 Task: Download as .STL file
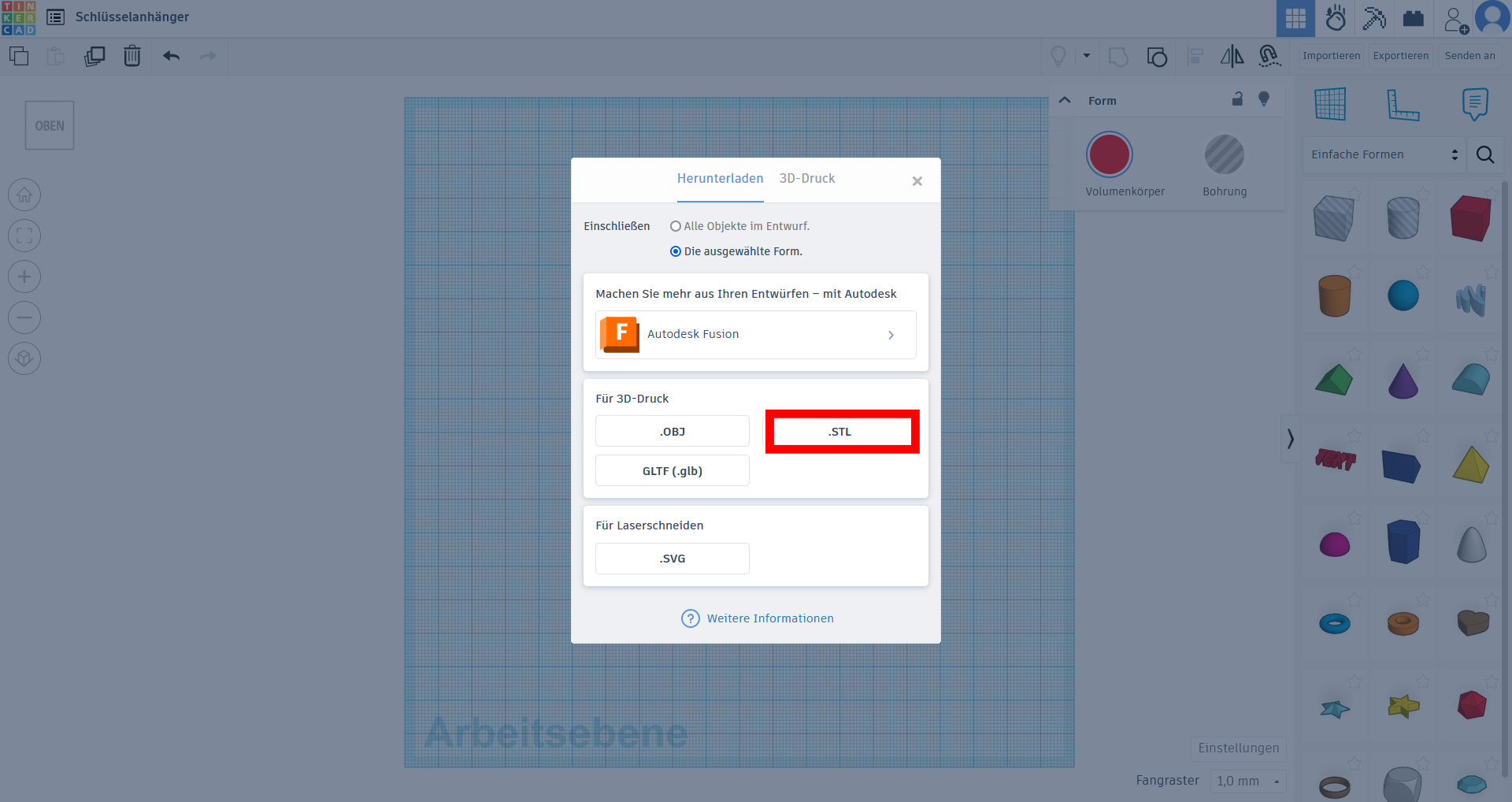[x=842, y=432]
